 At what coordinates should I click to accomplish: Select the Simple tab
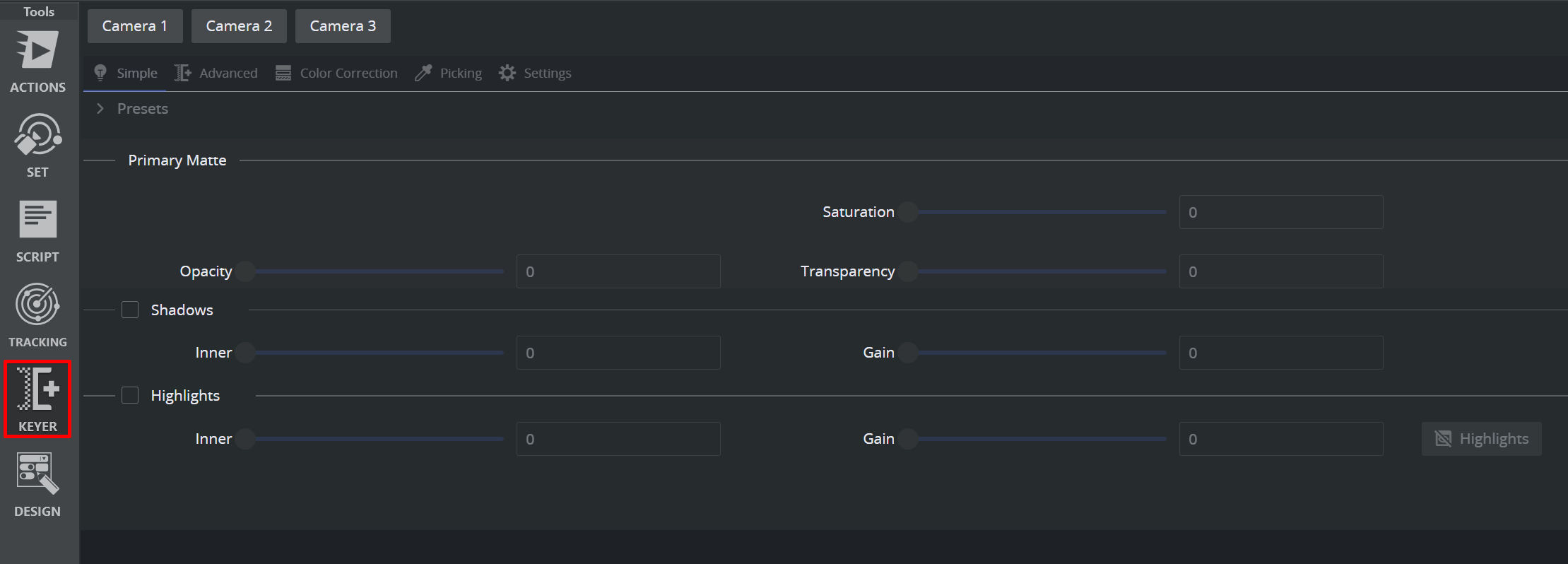pyautogui.click(x=126, y=74)
